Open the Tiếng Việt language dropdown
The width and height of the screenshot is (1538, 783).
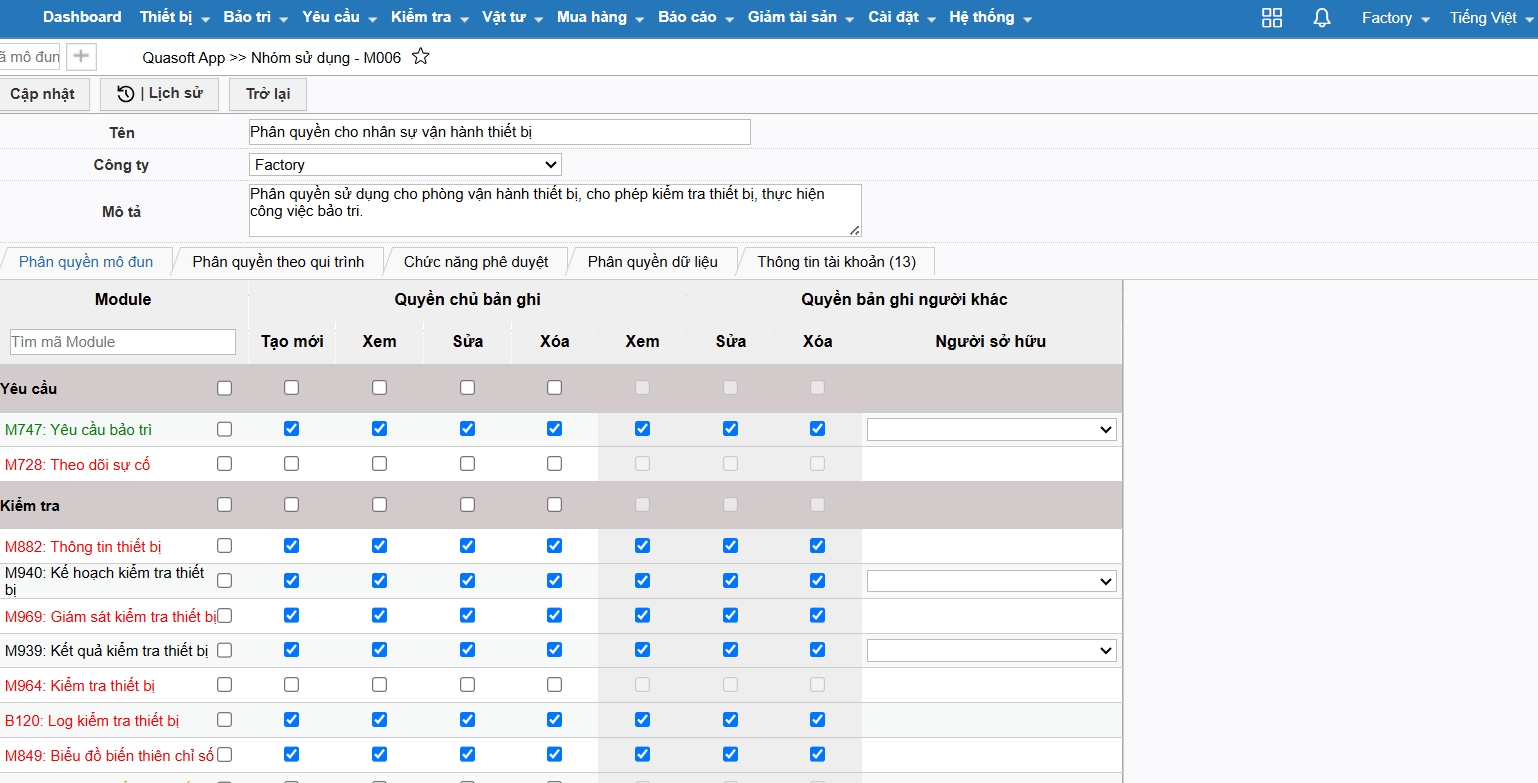tap(1490, 17)
